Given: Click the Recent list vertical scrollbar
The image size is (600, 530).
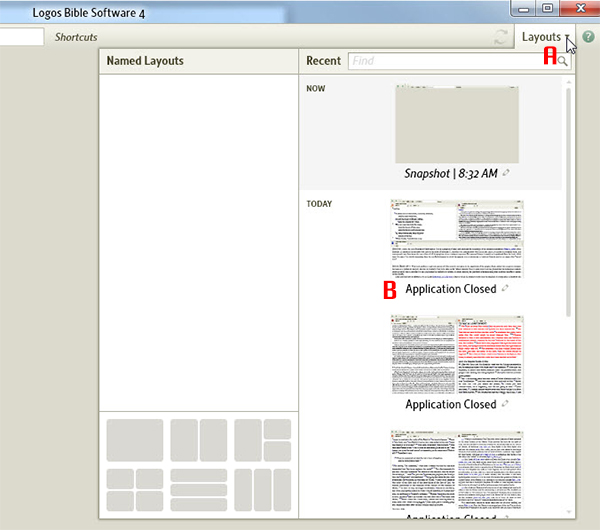Looking at the screenshot, I should (568, 202).
